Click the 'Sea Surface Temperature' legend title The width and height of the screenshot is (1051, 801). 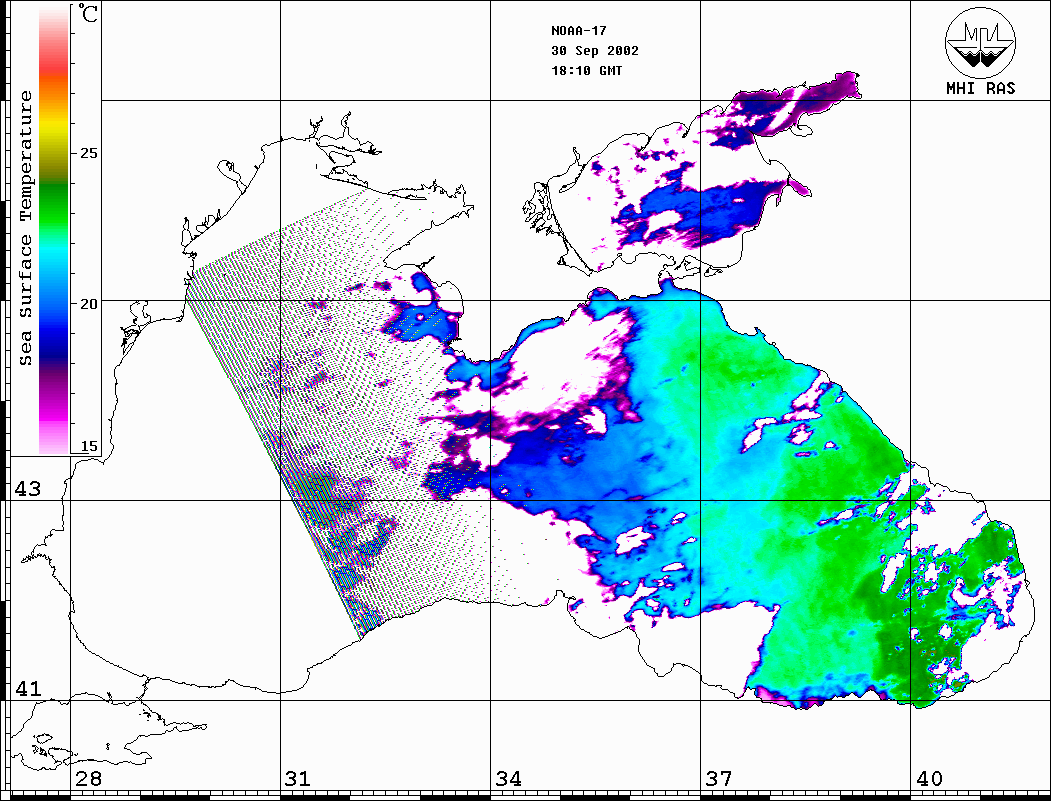25,229
